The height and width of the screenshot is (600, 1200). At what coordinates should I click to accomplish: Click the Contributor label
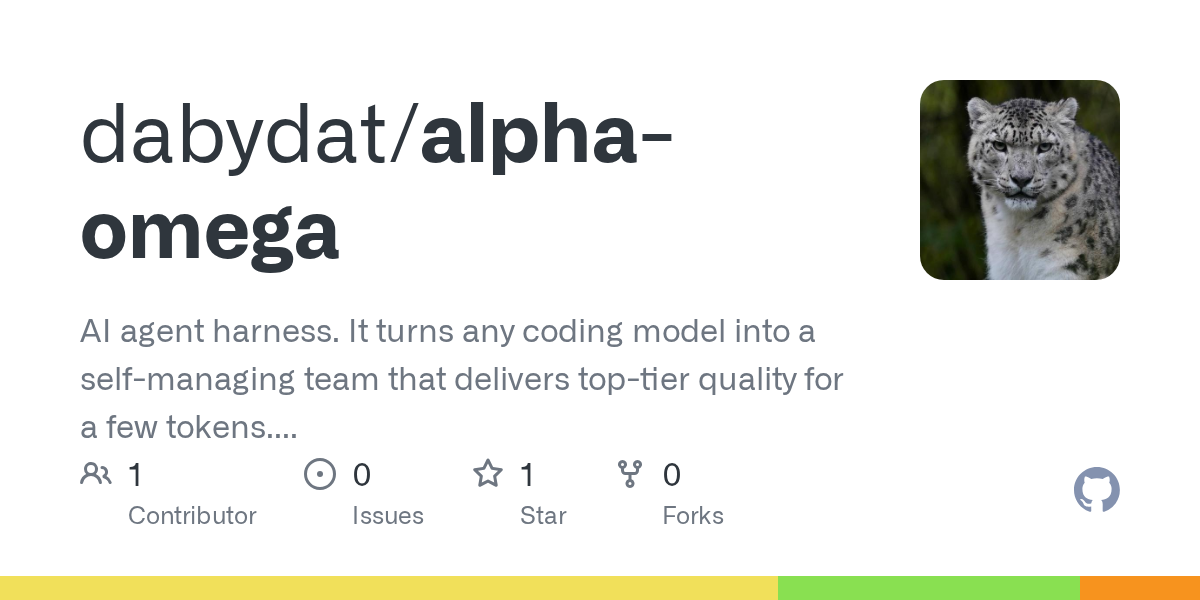coord(192,516)
